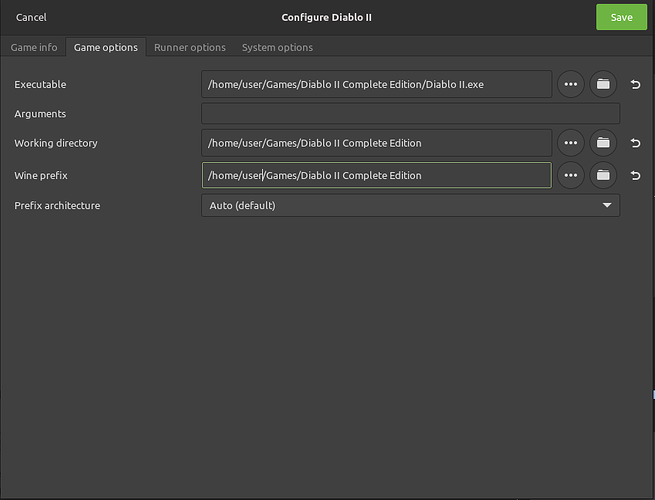Click inside the Wine prefix path field

tap(376, 175)
